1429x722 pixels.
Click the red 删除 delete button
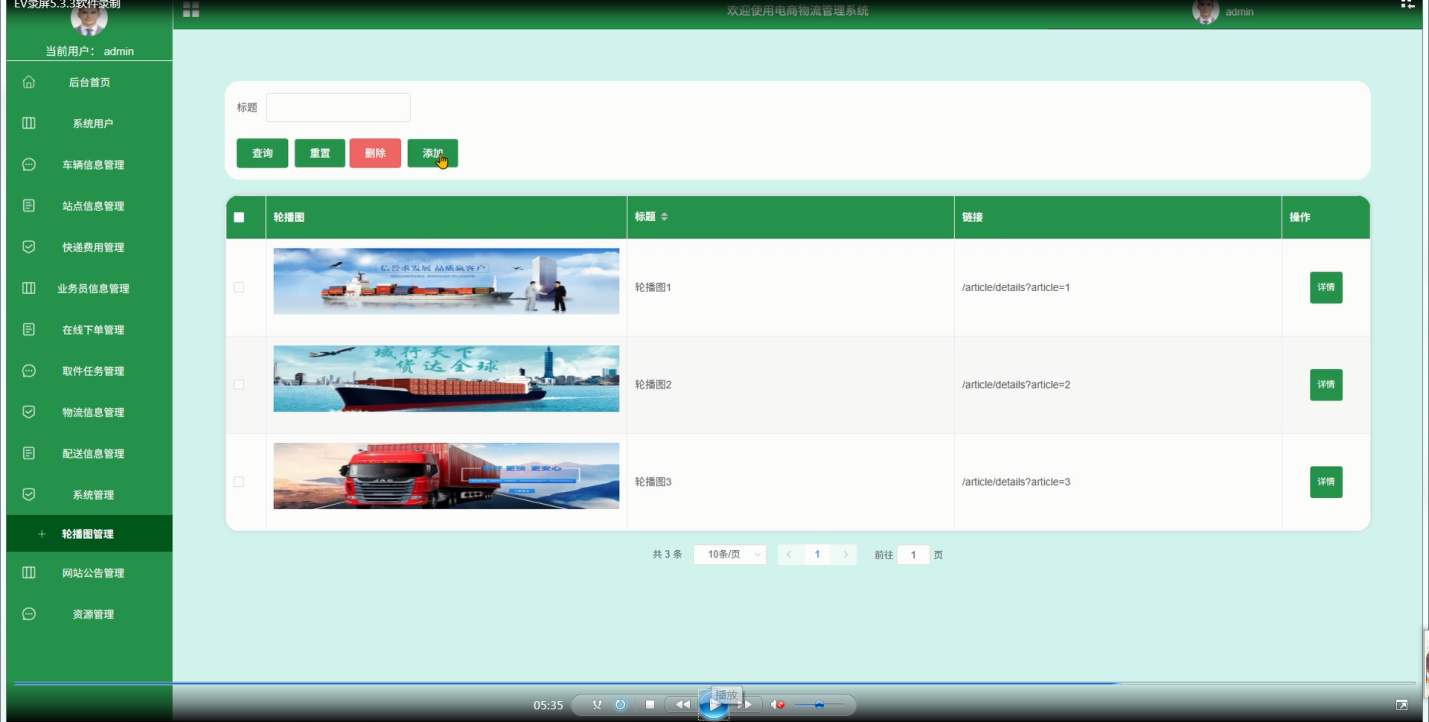(x=375, y=153)
